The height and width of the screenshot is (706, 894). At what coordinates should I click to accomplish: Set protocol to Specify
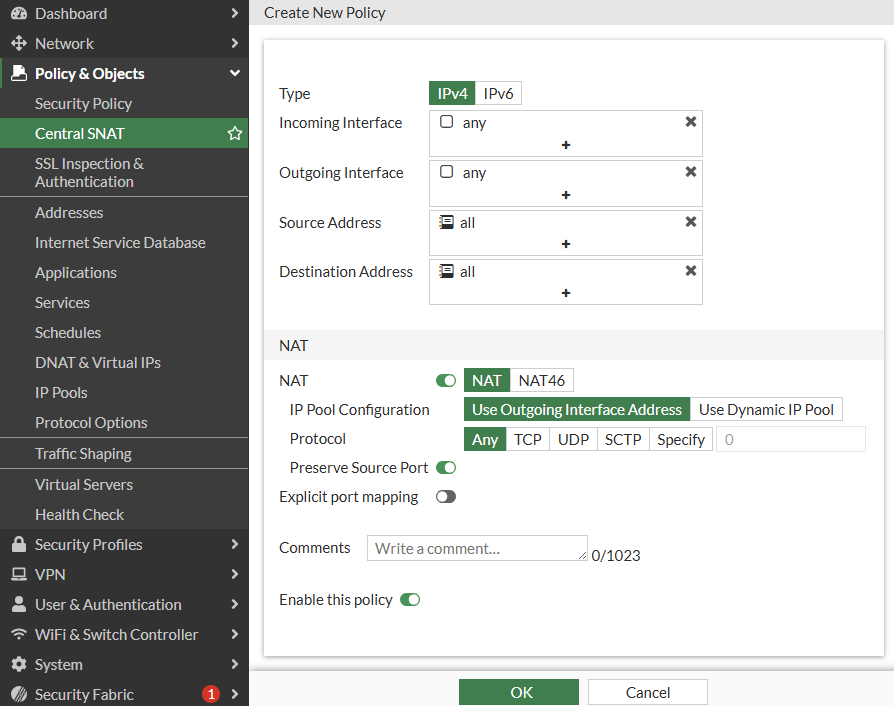point(681,439)
